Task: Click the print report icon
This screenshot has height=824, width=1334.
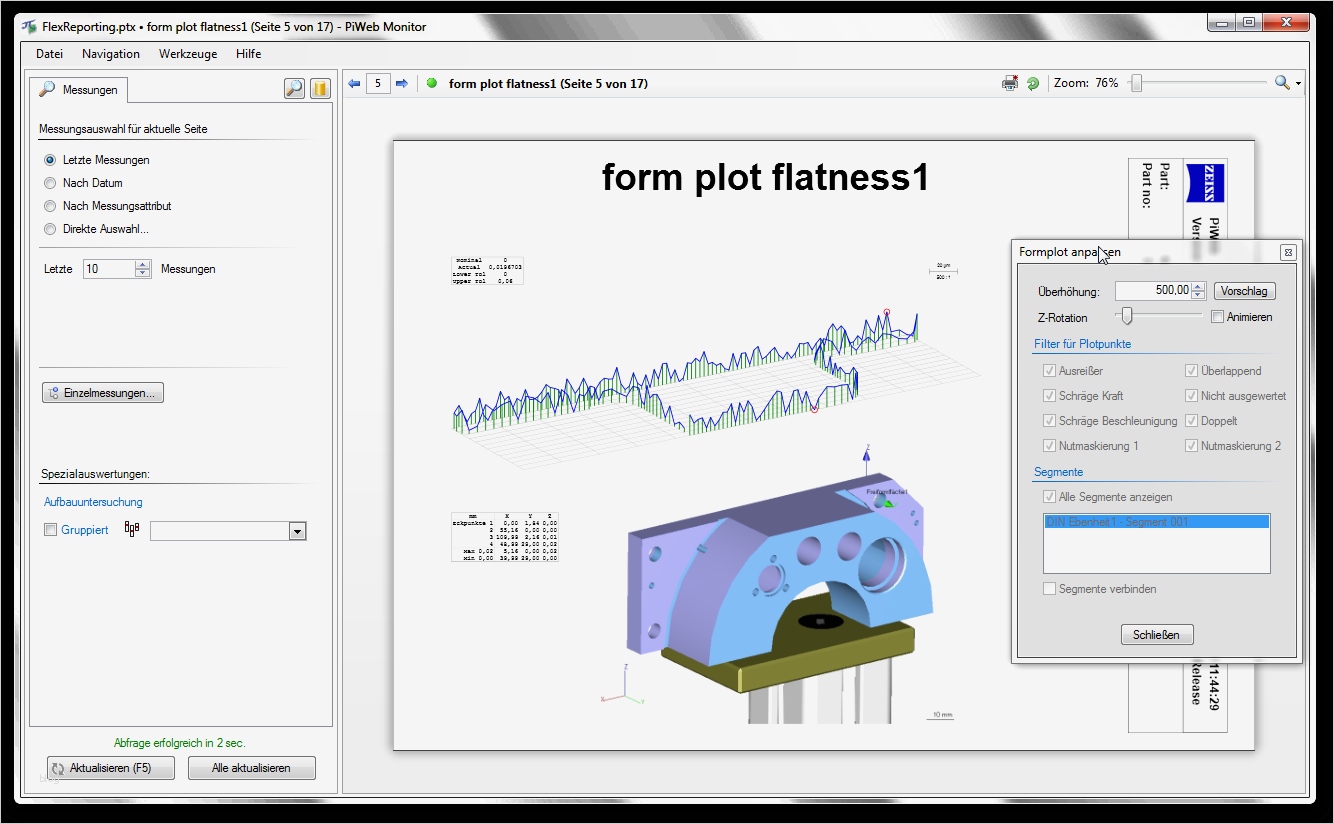Action: click(x=1010, y=84)
